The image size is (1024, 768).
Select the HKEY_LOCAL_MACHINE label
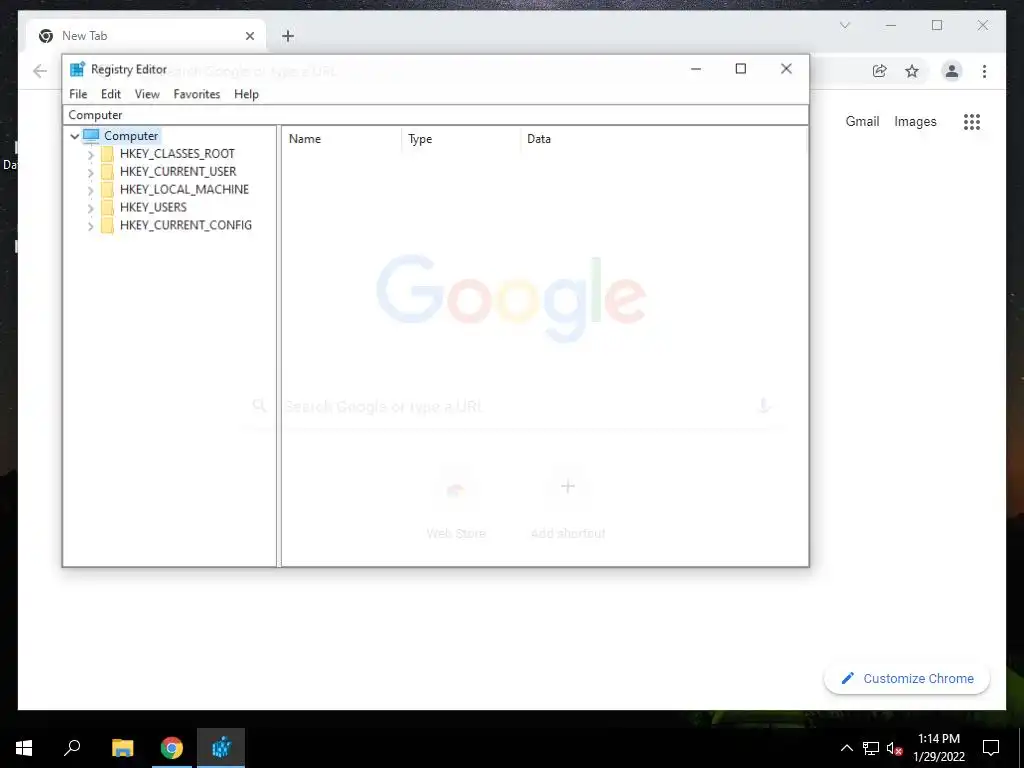(x=184, y=189)
